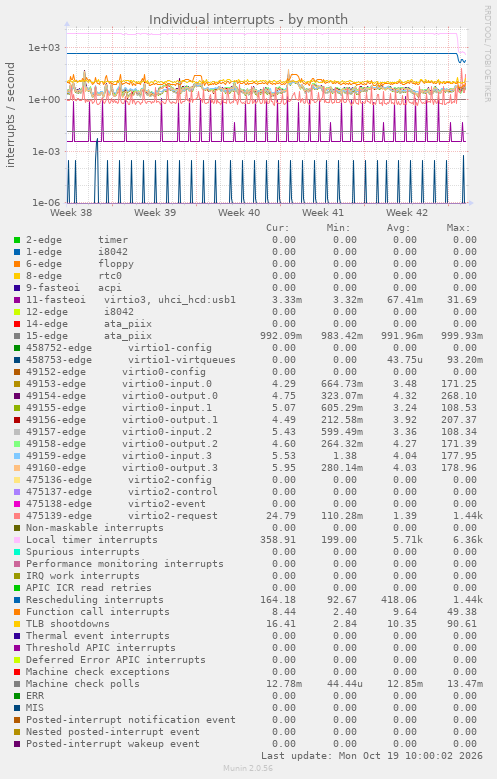Click the 1e-06 y-axis label
The width and height of the screenshot is (497, 779).
coord(46,203)
